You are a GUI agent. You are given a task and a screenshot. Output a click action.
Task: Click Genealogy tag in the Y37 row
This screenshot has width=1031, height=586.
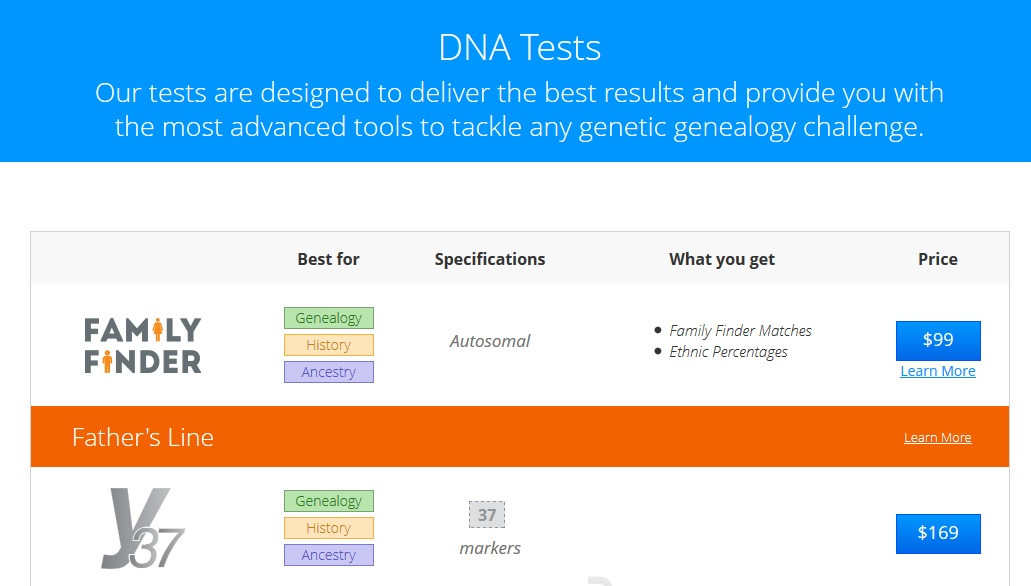(329, 501)
